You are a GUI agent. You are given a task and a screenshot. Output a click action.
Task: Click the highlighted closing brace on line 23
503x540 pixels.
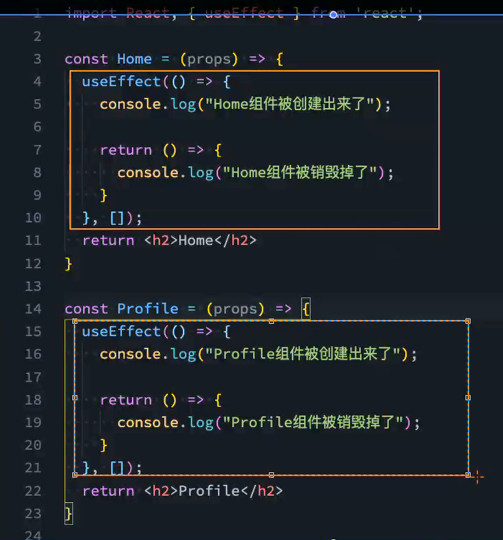point(69,514)
